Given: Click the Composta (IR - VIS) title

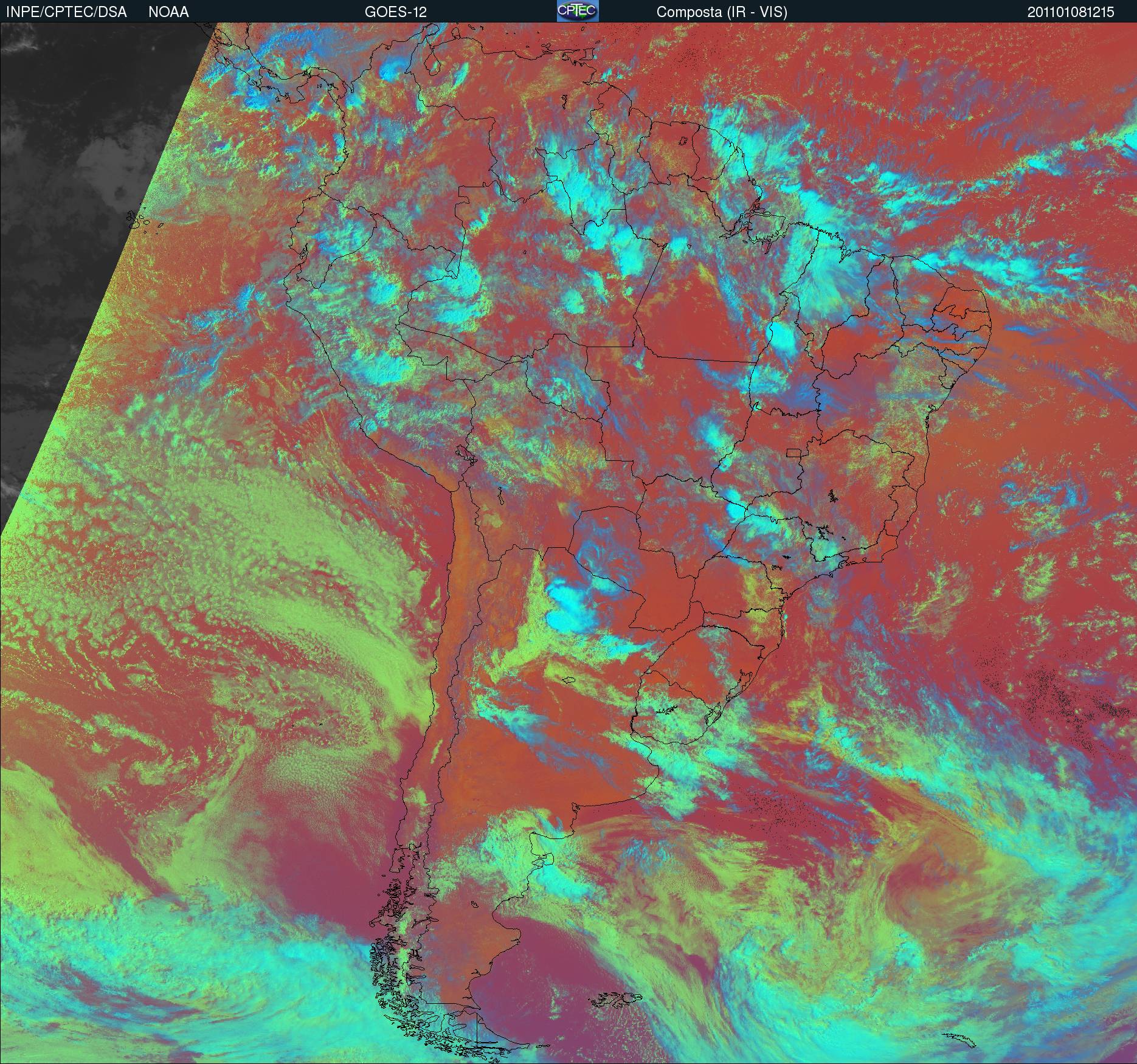Looking at the screenshot, I should click(722, 12).
